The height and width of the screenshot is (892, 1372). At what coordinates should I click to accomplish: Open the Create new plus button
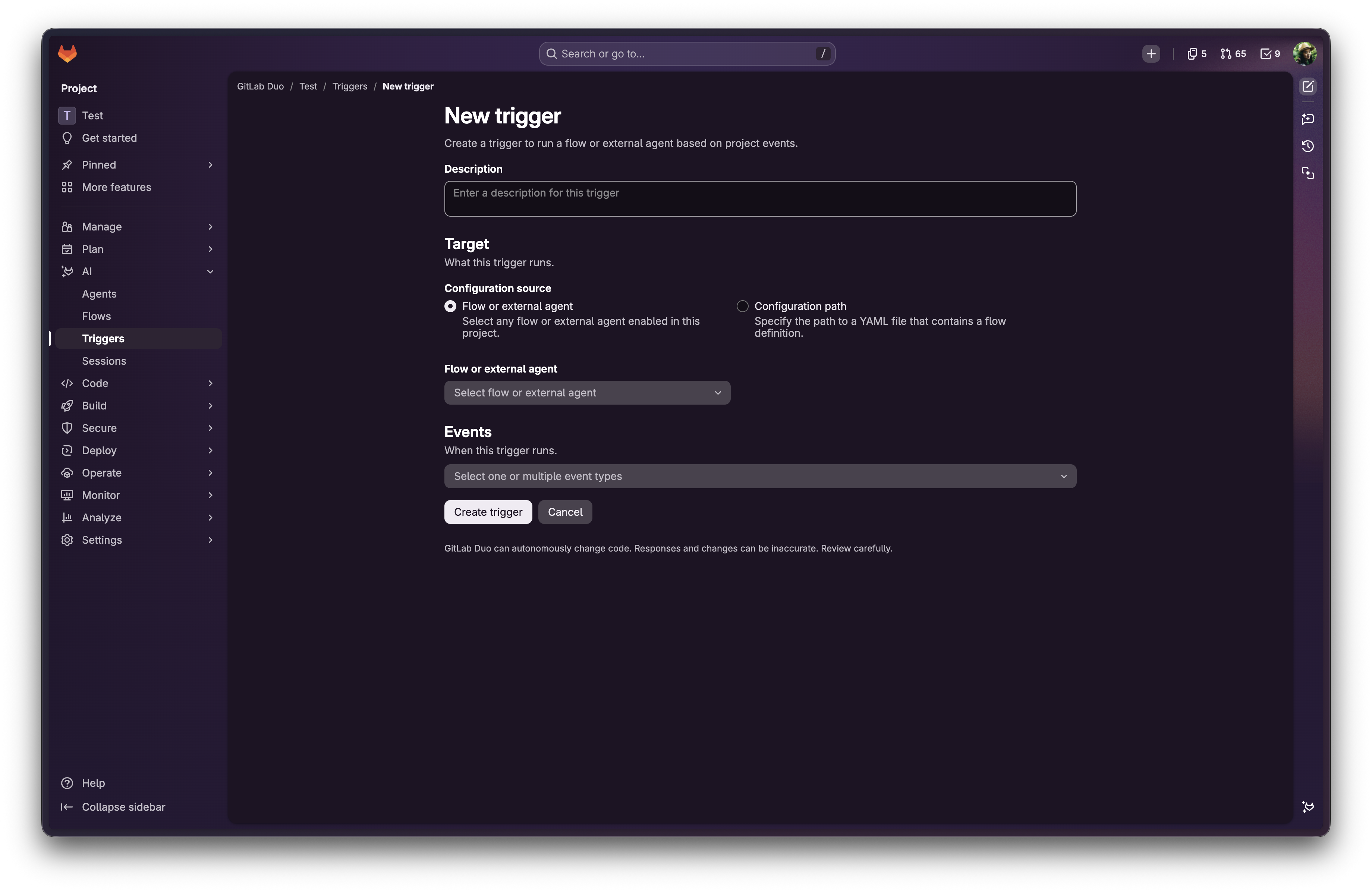click(x=1151, y=54)
